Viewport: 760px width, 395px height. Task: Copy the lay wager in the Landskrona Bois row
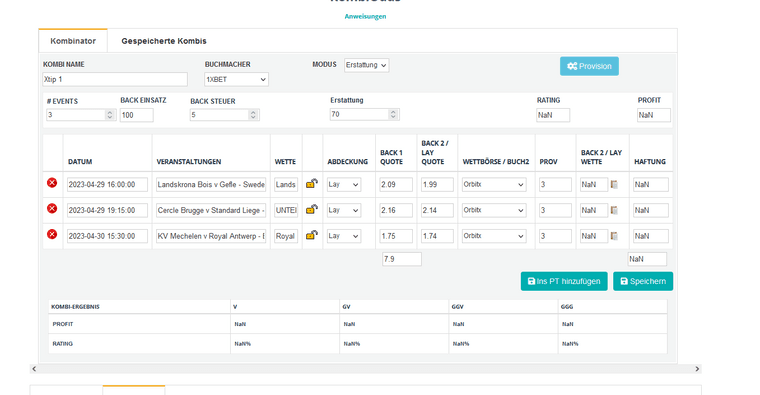(614, 184)
